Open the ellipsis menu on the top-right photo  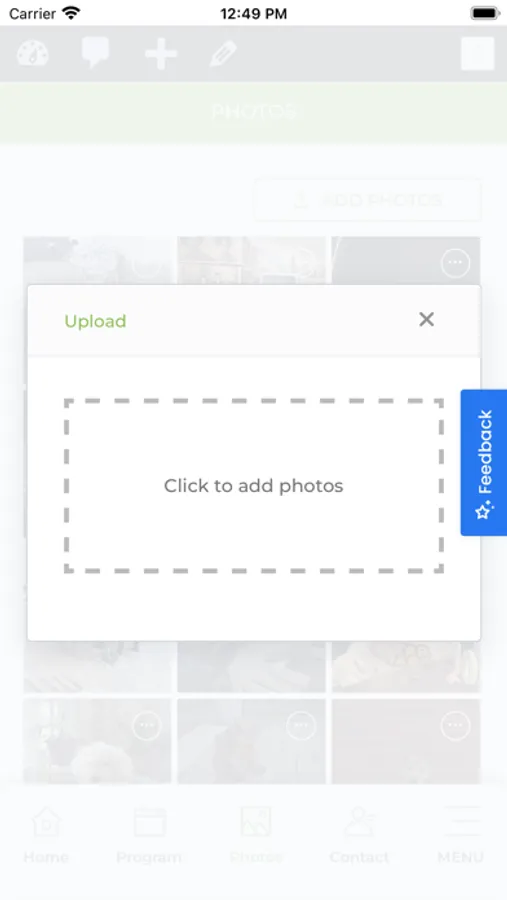(x=455, y=263)
